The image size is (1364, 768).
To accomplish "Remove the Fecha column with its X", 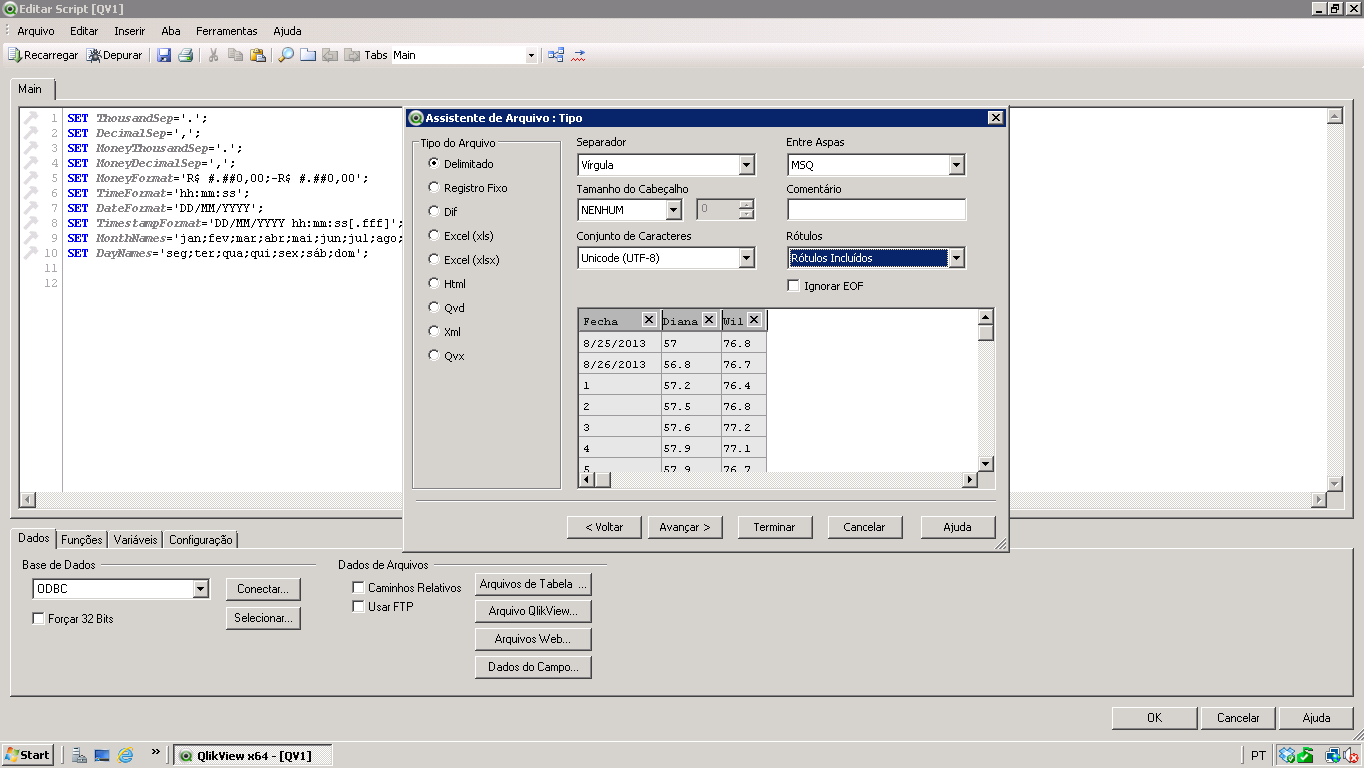I will point(649,320).
